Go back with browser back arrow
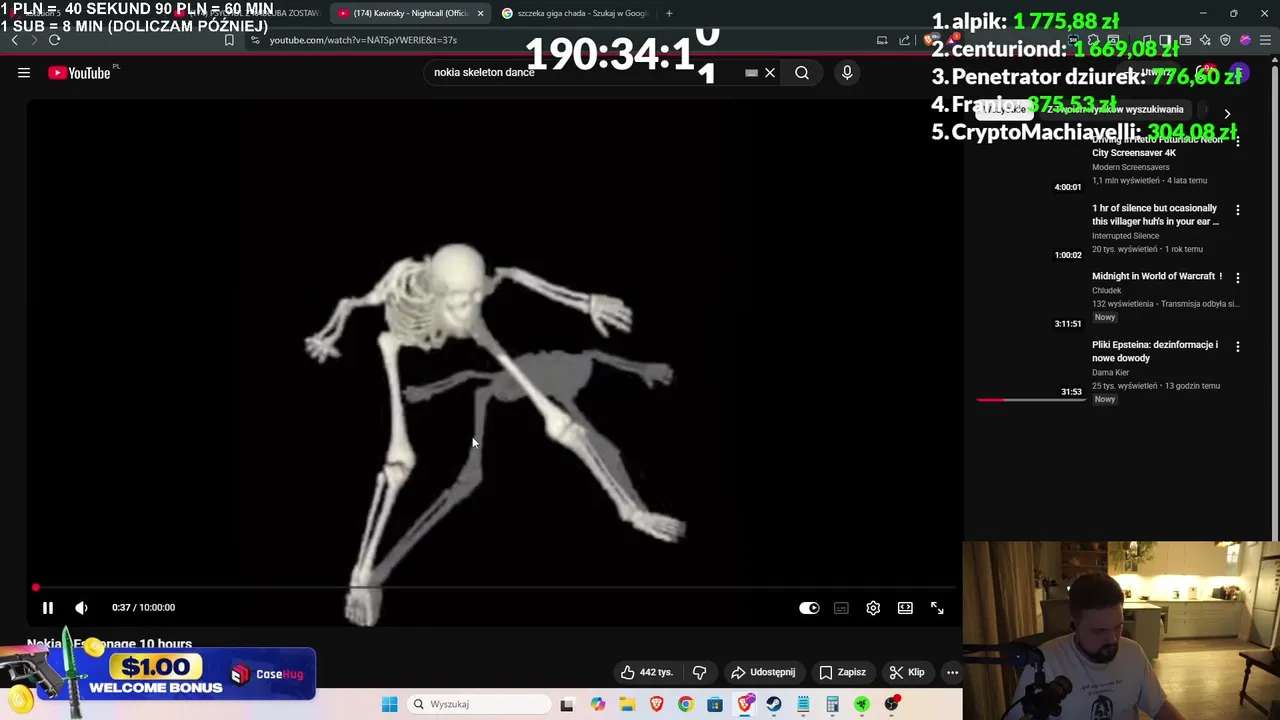1280x720 pixels. click(x=15, y=40)
